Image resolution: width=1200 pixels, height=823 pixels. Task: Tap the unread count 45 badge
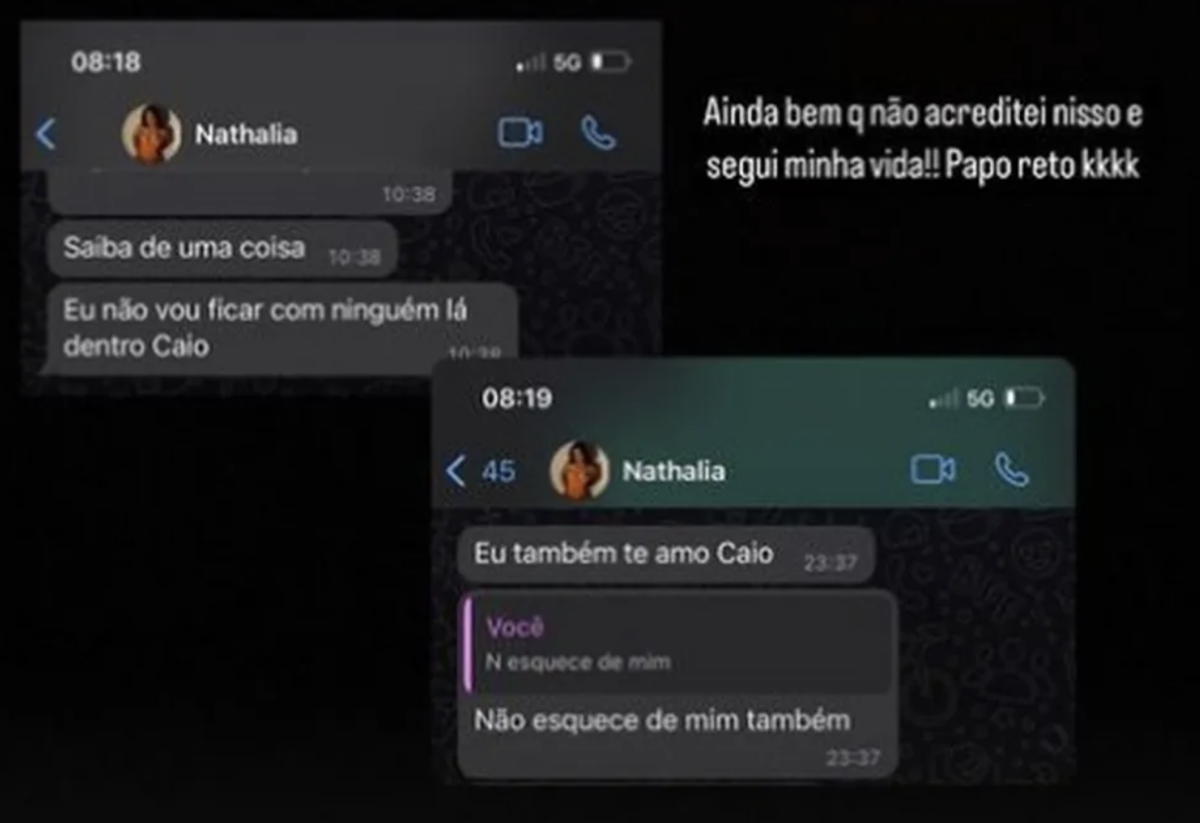pos(498,471)
